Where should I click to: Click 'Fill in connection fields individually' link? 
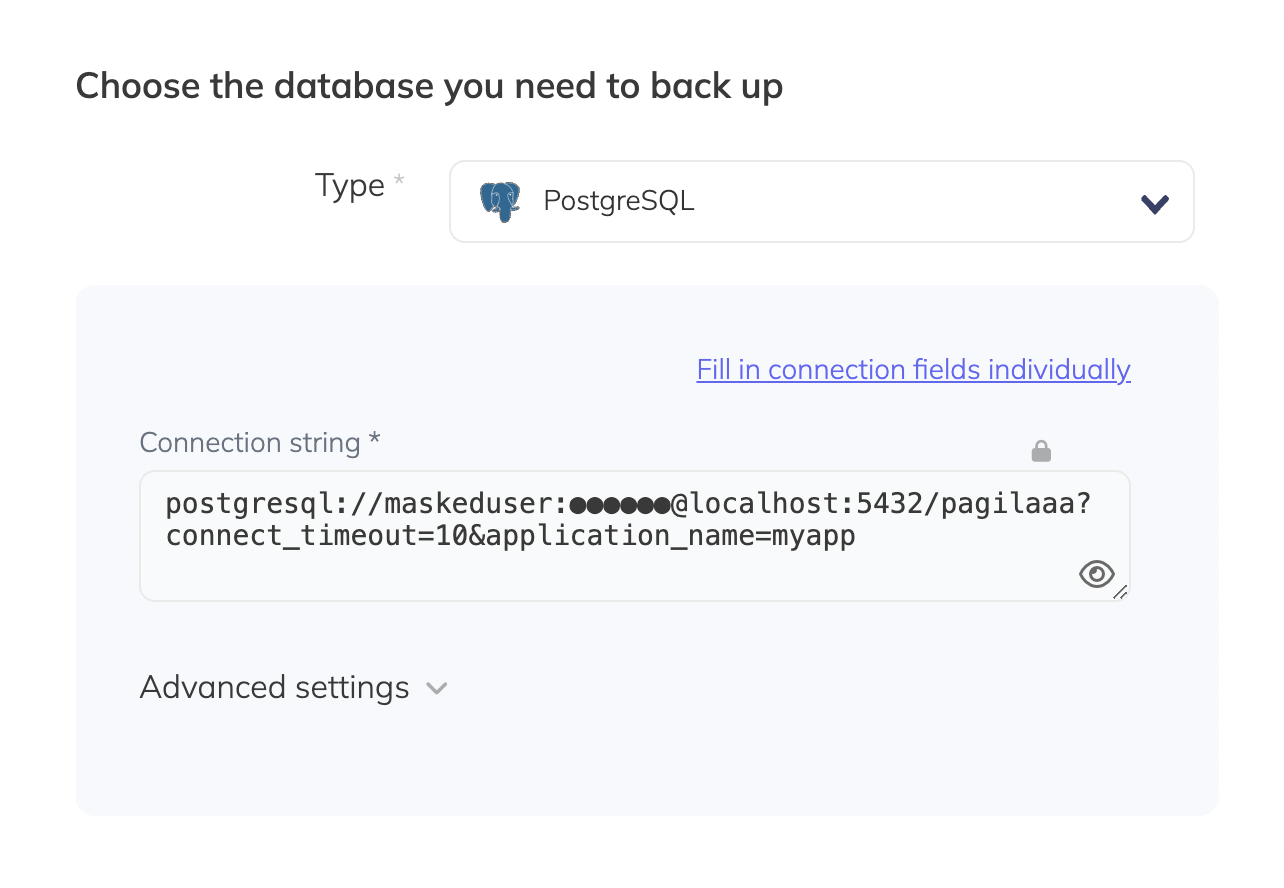(913, 370)
